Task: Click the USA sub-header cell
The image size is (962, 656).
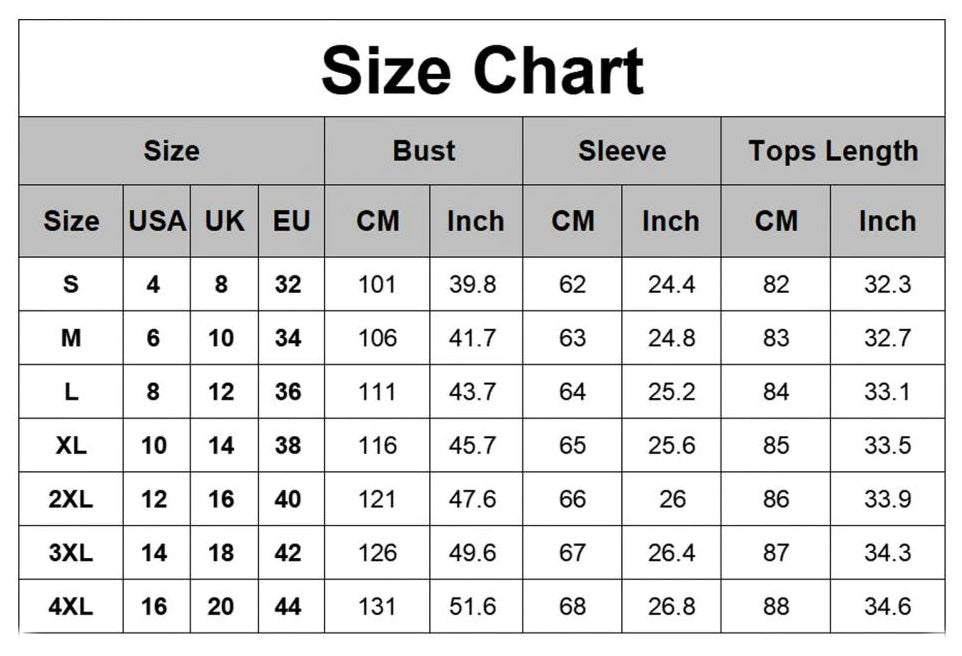Action: pyautogui.click(x=157, y=221)
